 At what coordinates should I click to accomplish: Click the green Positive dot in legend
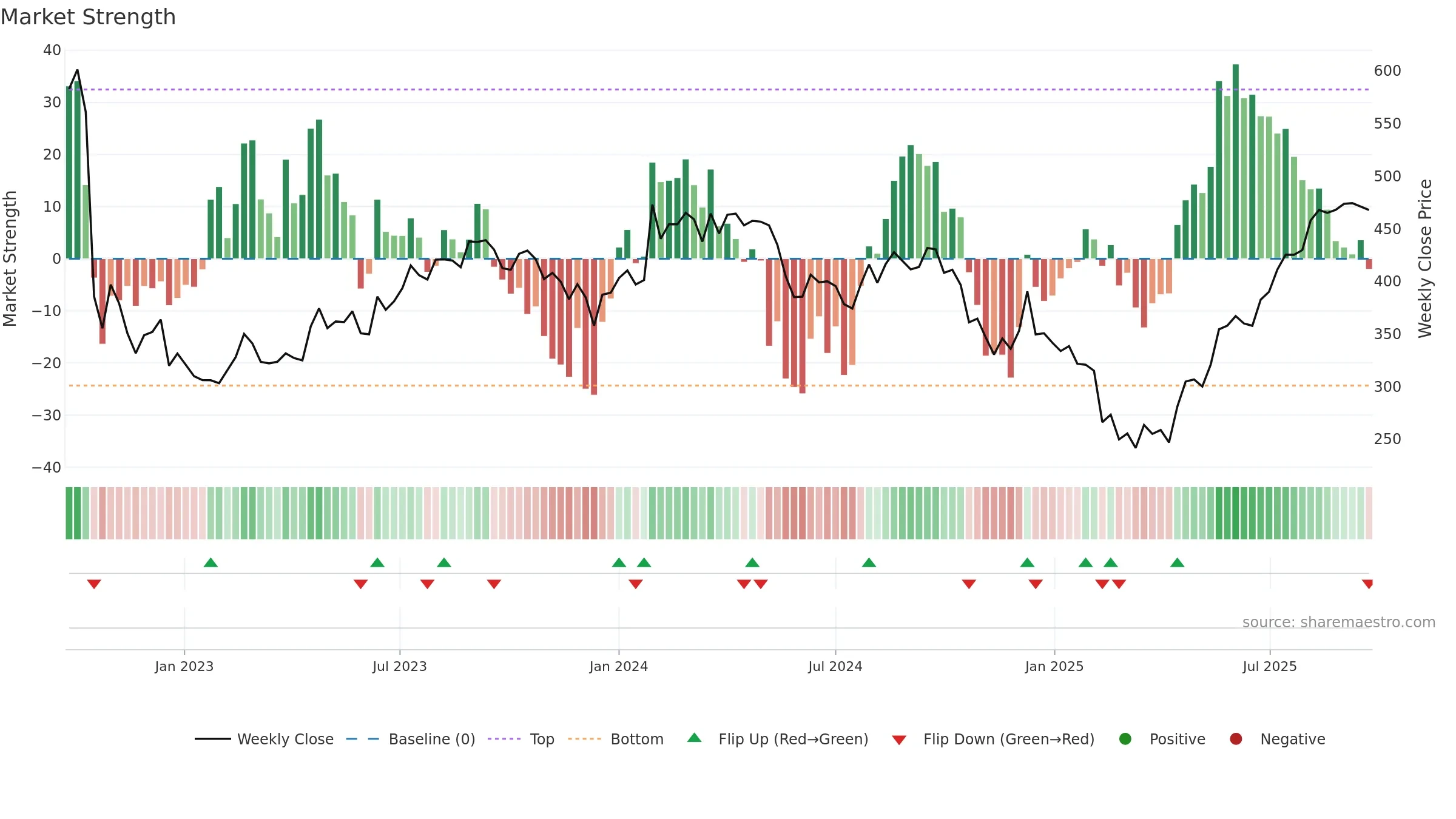(1125, 739)
